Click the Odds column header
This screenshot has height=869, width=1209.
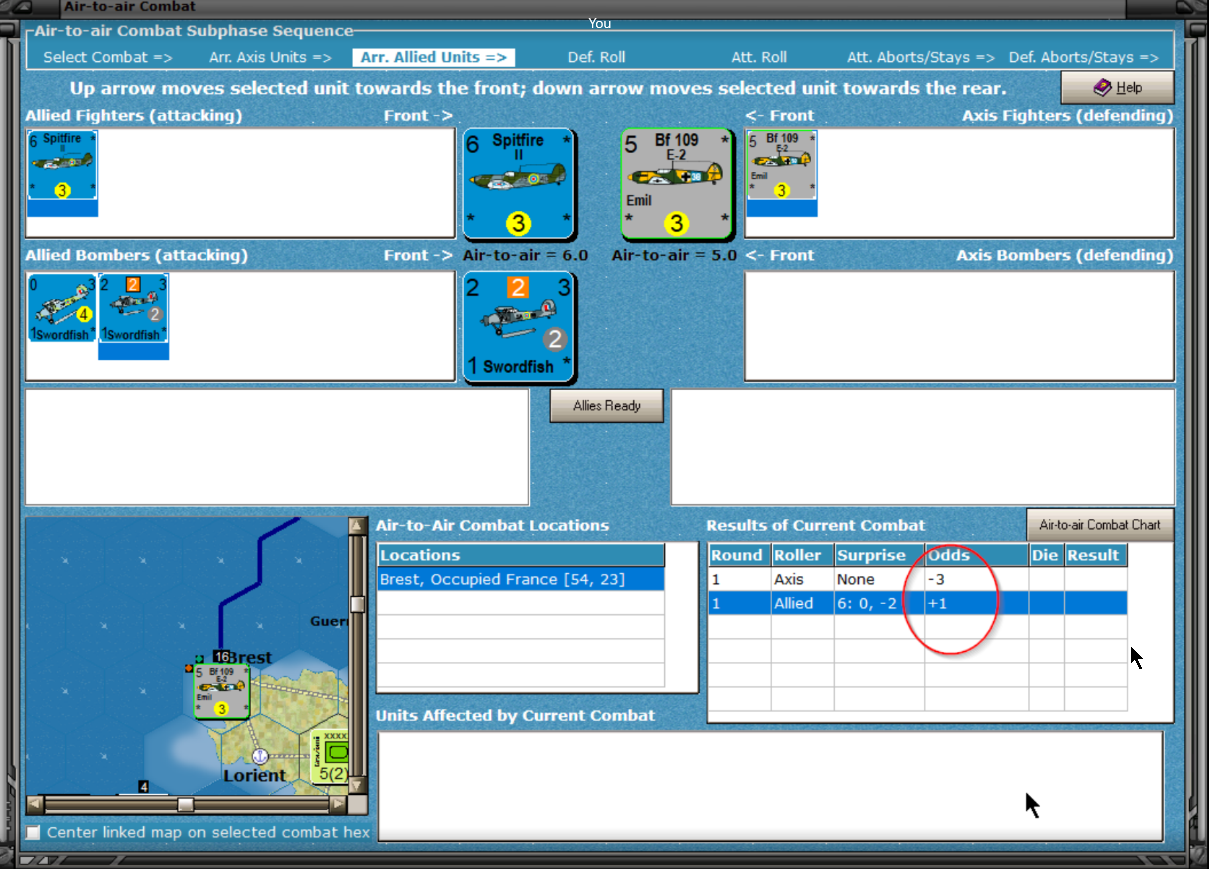(976, 555)
